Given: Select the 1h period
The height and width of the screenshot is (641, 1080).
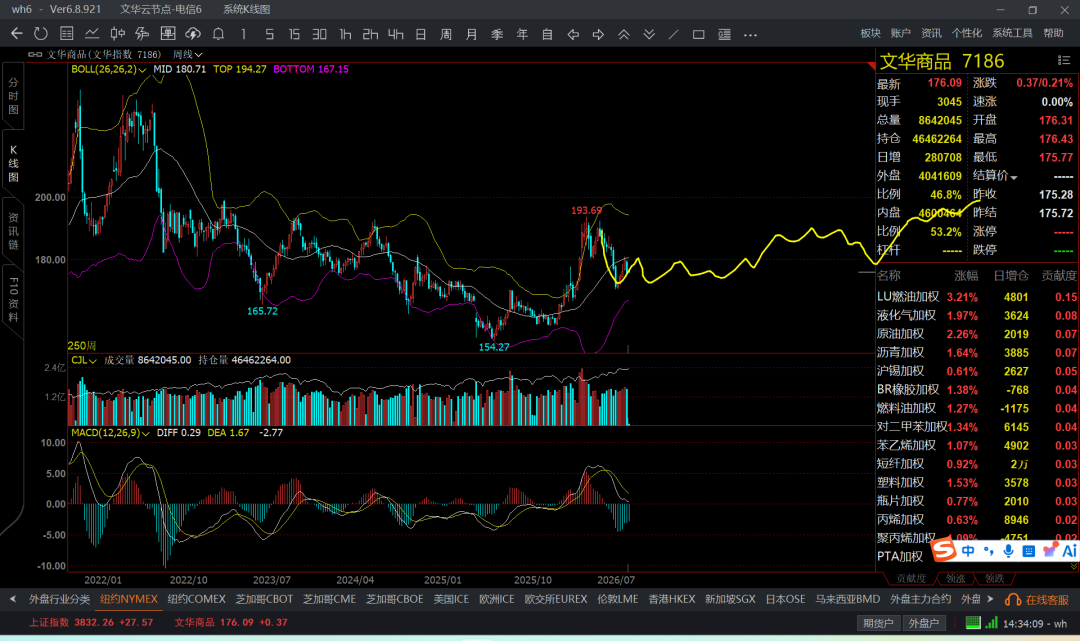Looking at the screenshot, I should (x=345, y=34).
